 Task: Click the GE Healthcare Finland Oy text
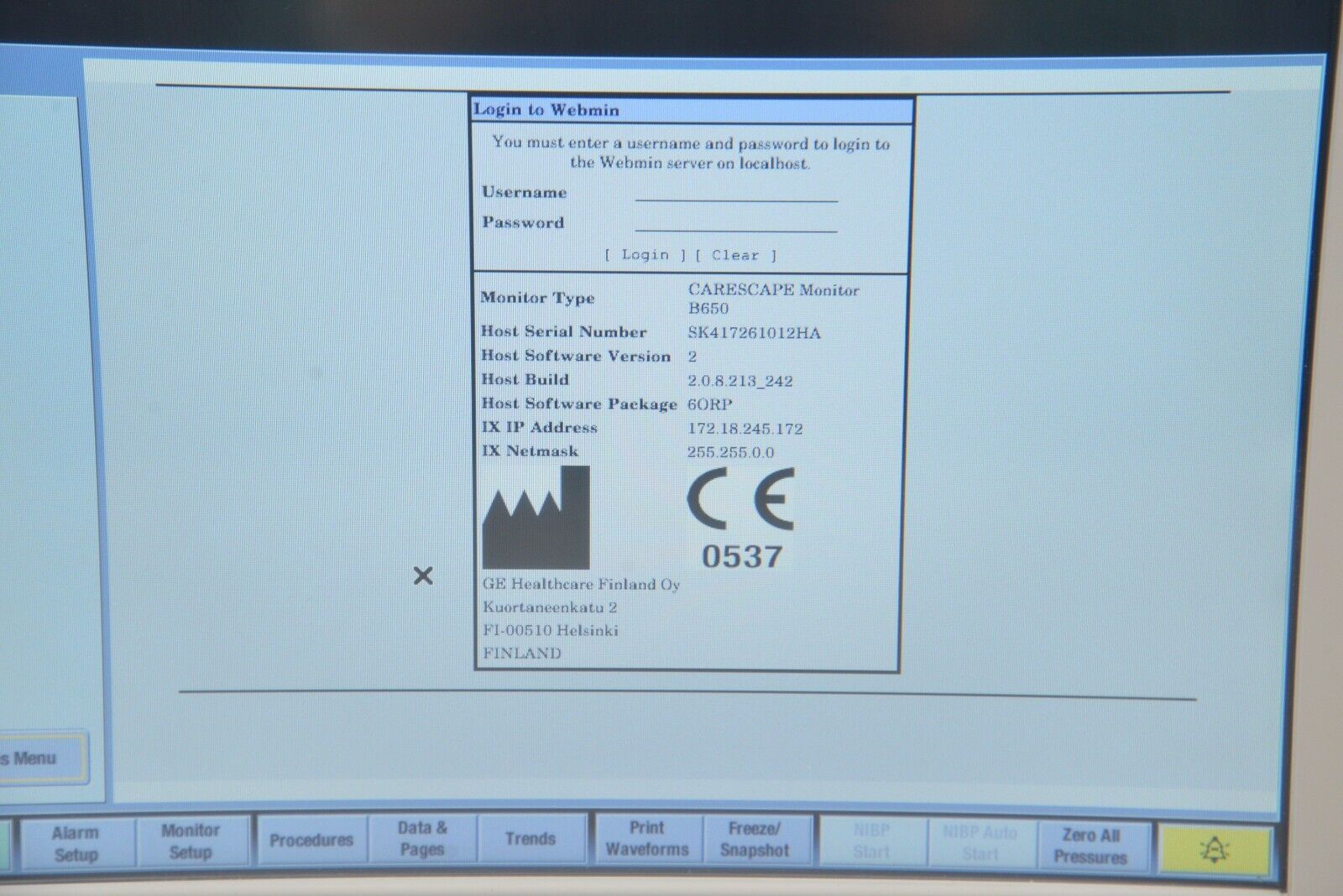pyautogui.click(x=581, y=584)
